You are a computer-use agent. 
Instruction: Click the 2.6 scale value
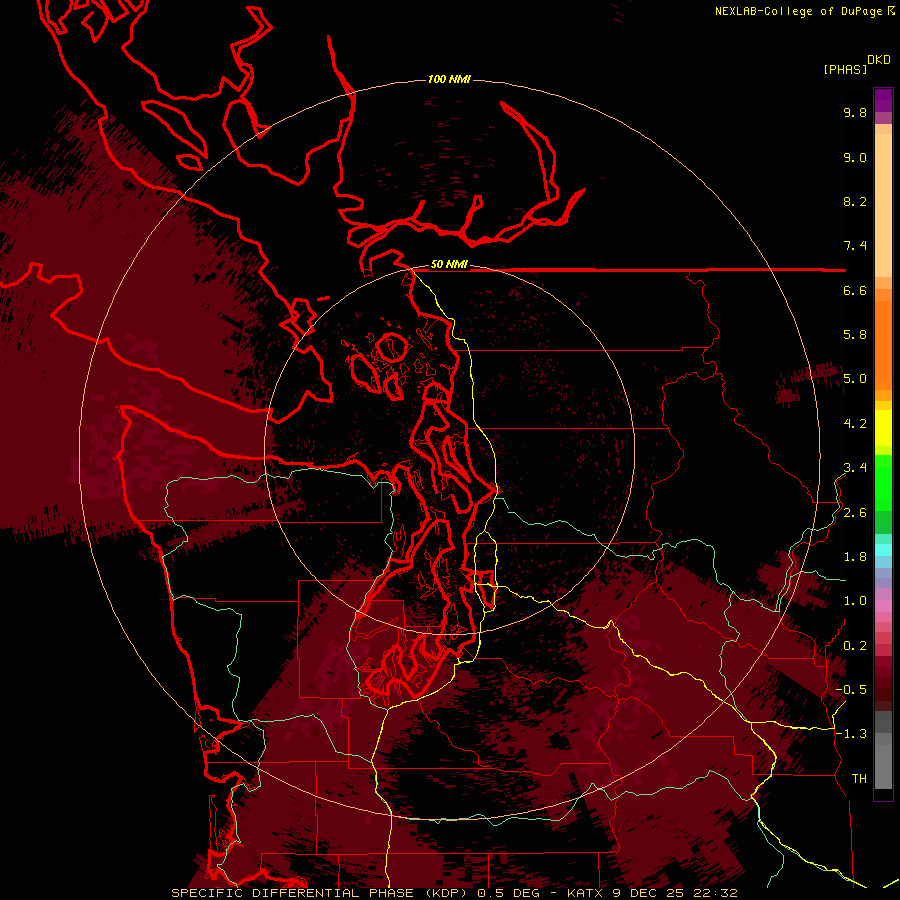tap(855, 513)
